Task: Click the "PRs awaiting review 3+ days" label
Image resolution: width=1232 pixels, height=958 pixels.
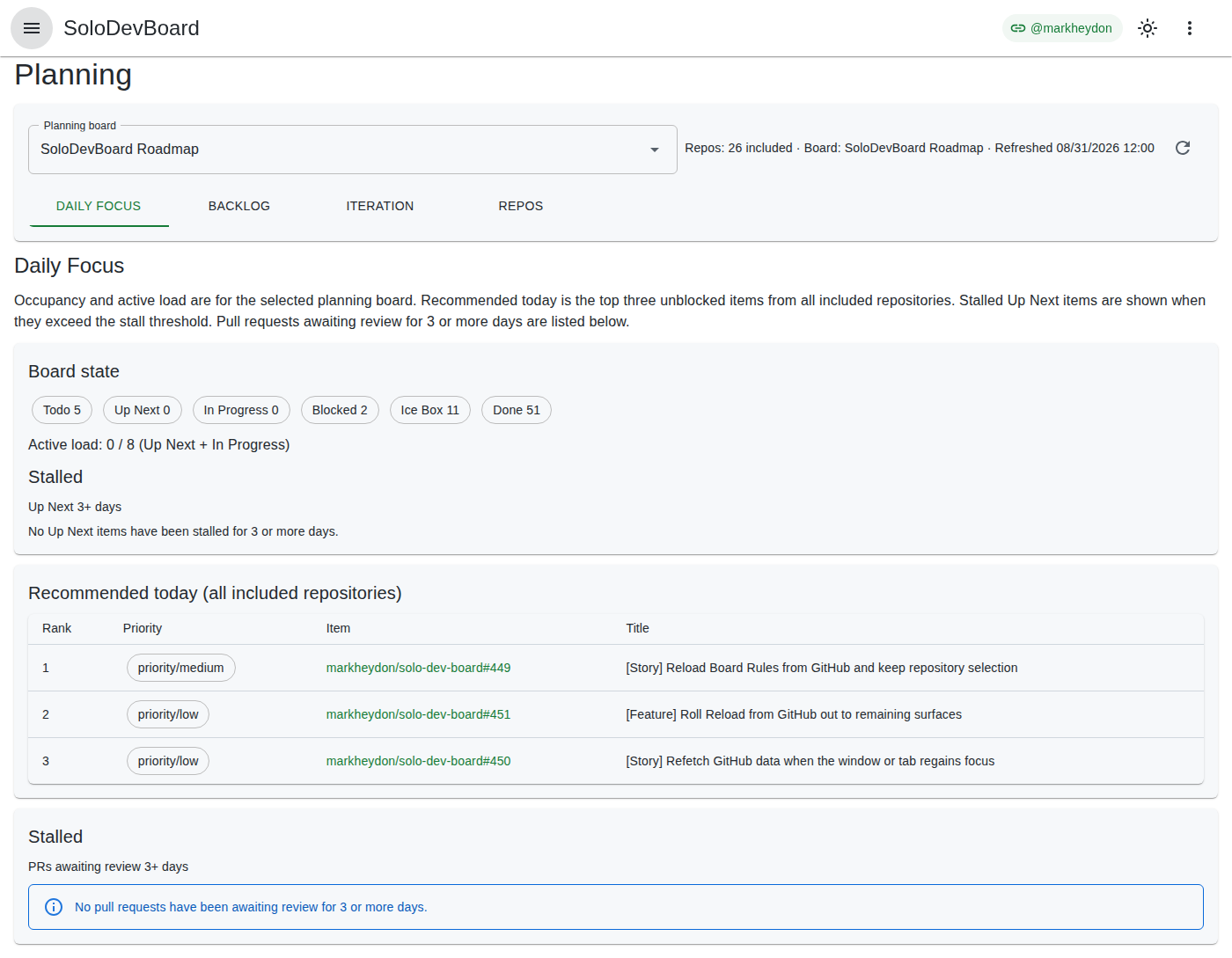Action: pos(108,867)
